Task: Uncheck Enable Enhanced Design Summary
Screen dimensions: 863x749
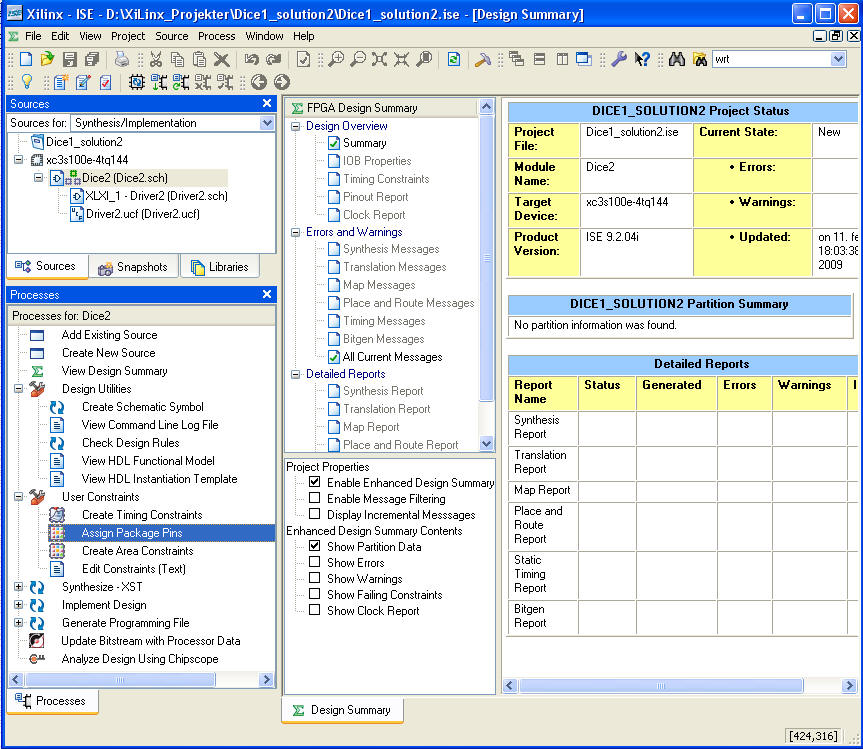Action: tap(314, 482)
